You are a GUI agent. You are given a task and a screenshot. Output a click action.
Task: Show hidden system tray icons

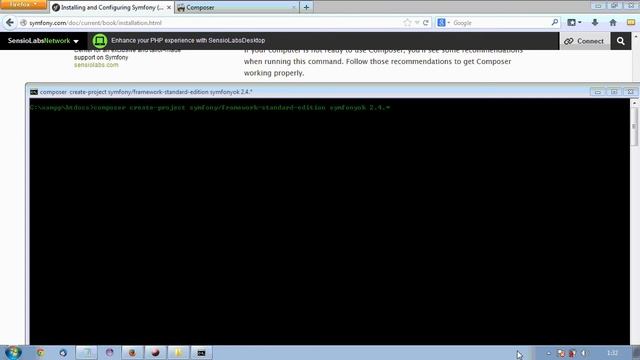(x=549, y=353)
